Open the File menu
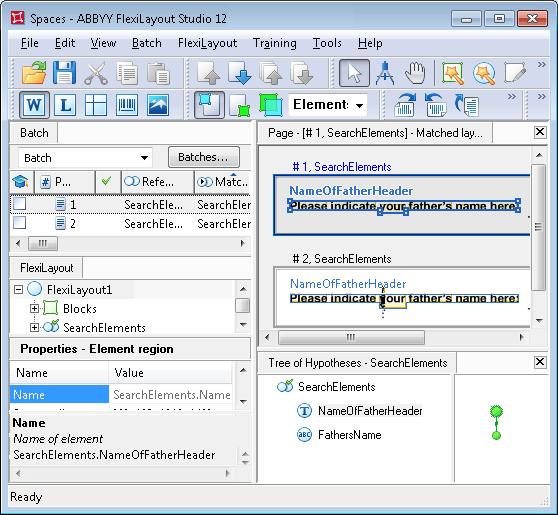 (x=30, y=43)
